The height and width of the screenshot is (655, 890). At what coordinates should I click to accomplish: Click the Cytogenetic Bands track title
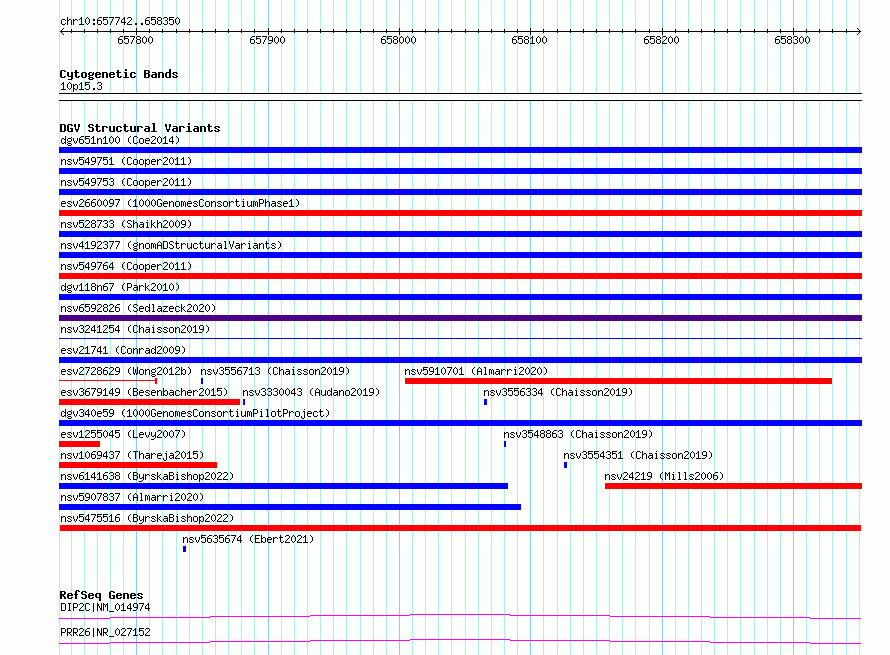coord(119,74)
